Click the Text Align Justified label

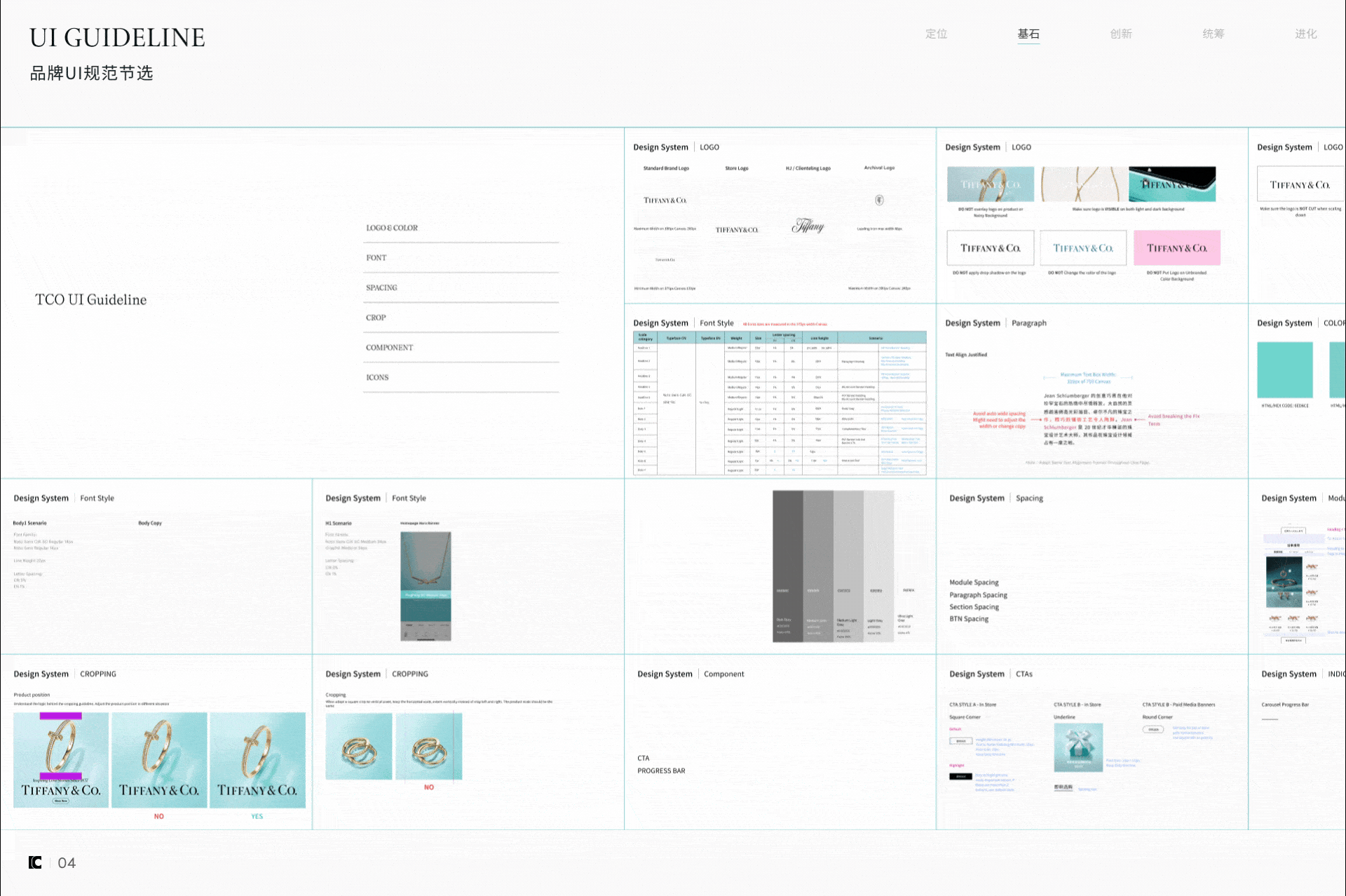pyautogui.click(x=966, y=355)
